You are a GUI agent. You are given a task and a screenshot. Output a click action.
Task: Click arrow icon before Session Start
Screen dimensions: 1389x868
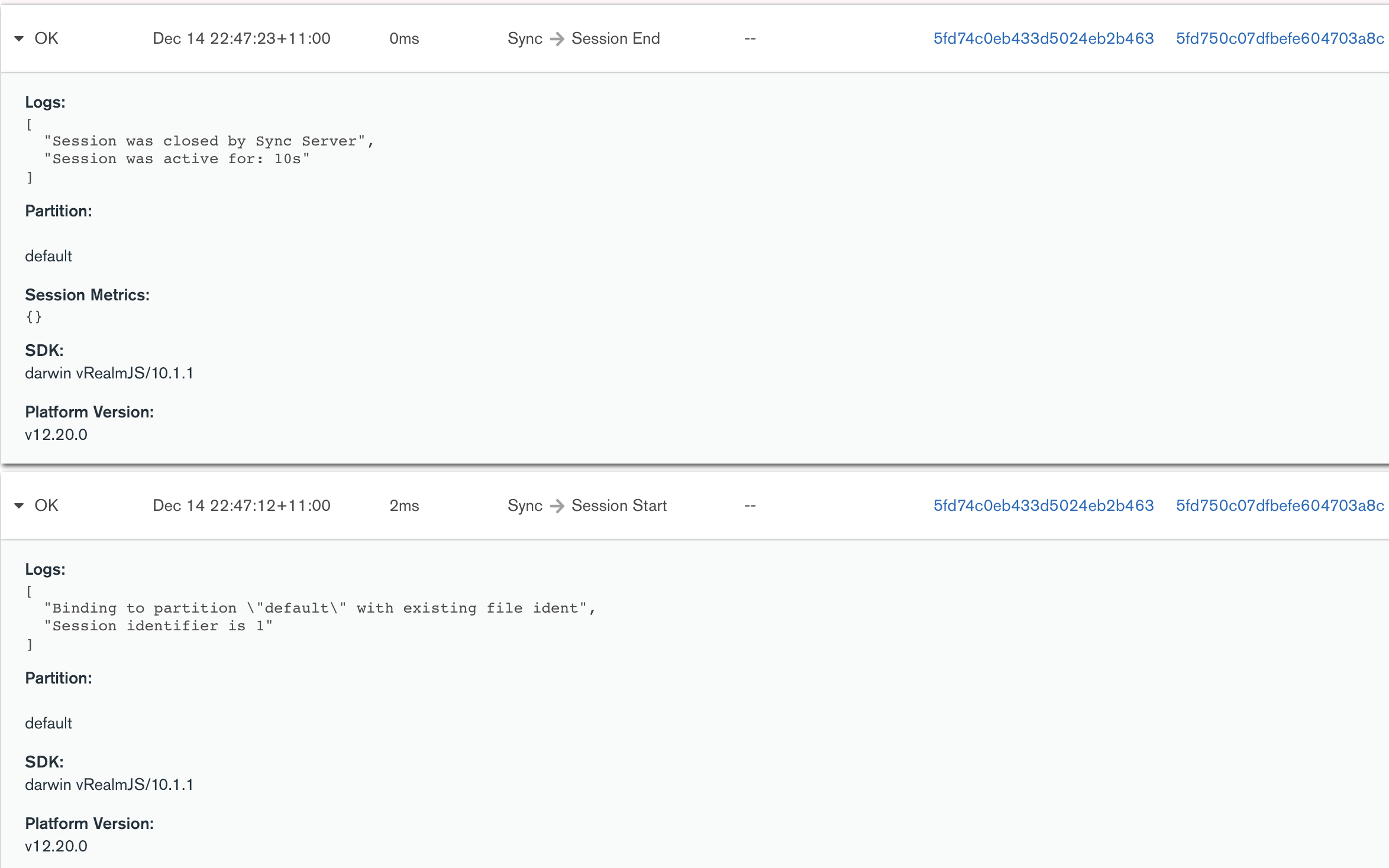click(557, 506)
